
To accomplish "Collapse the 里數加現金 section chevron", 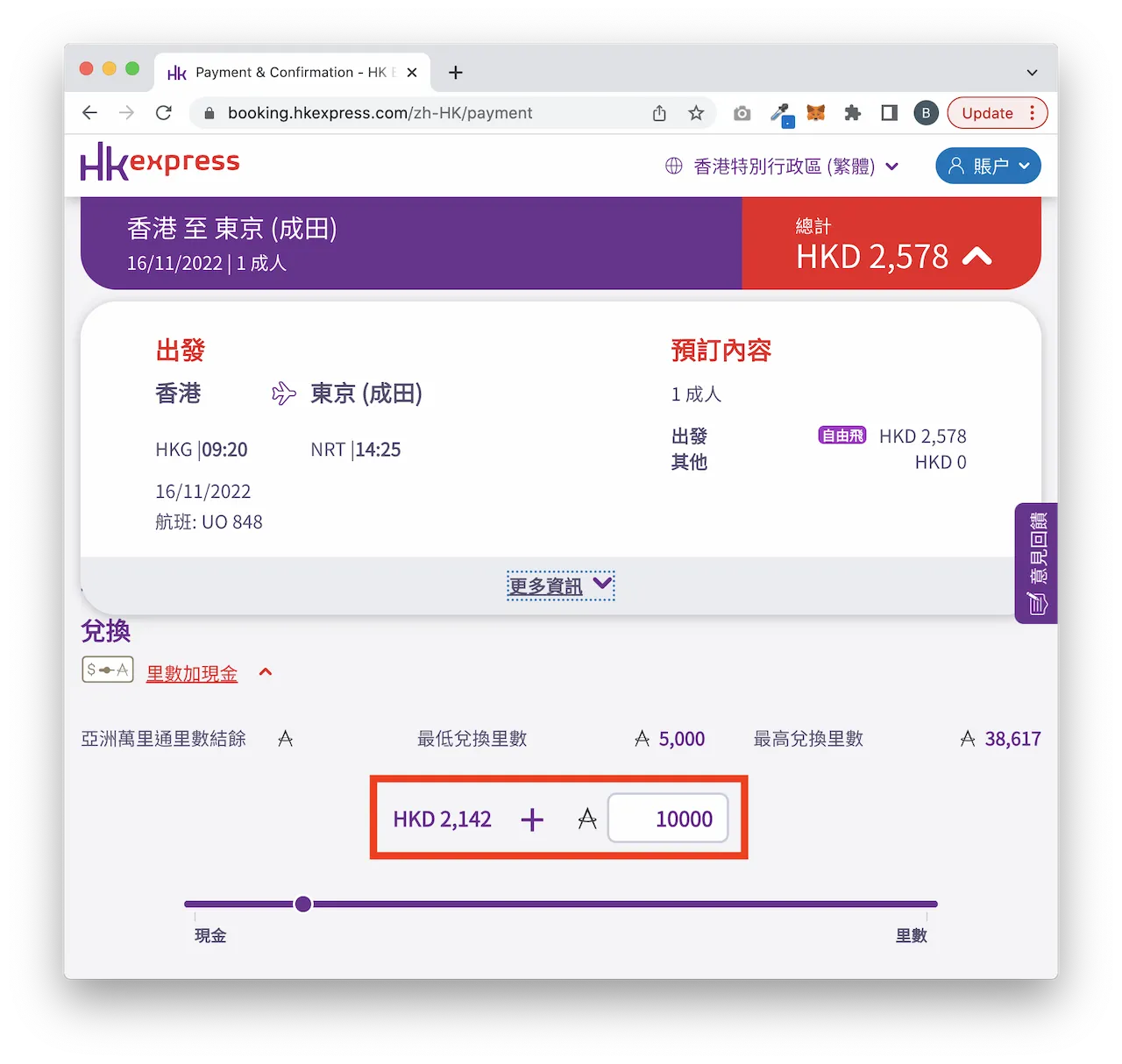I will click(x=266, y=672).
